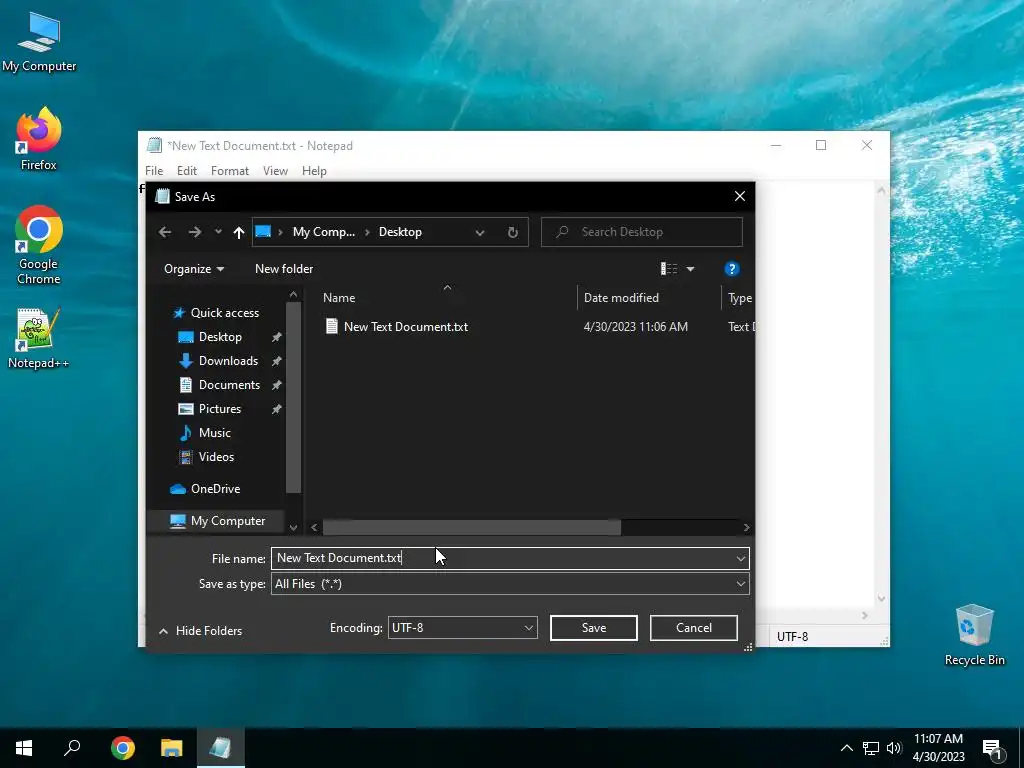Click the Notepad taskbar button

point(220,748)
